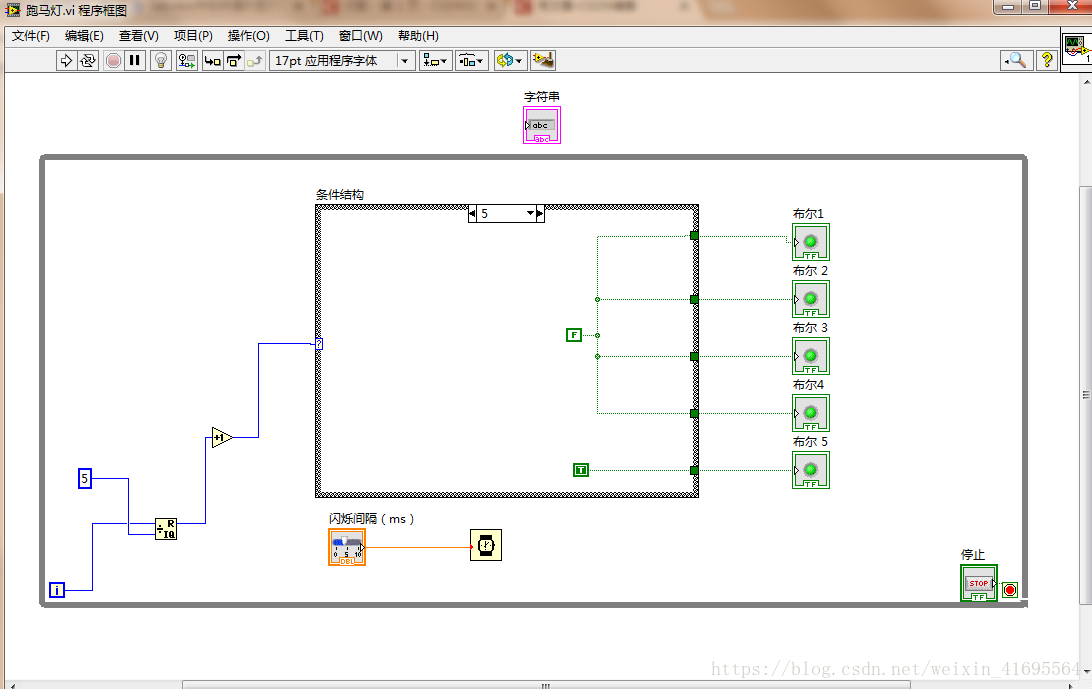
Task: Open the 文件(F) menu
Action: coord(30,36)
